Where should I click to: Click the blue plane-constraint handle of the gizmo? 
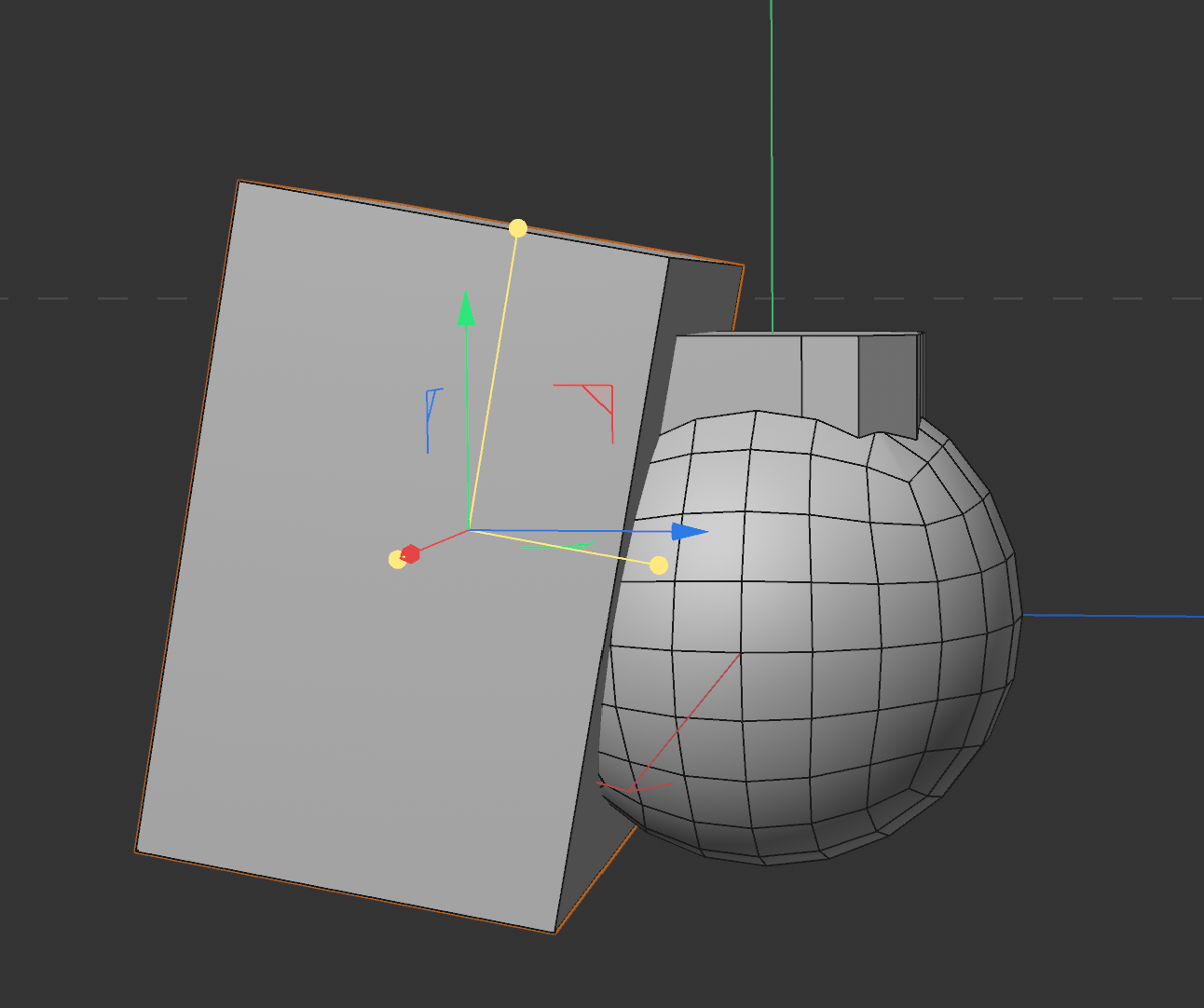coord(433,421)
